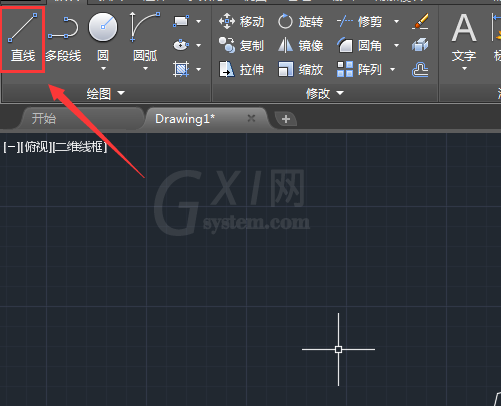Activate the 修剪 trim tool

[x=359, y=22]
